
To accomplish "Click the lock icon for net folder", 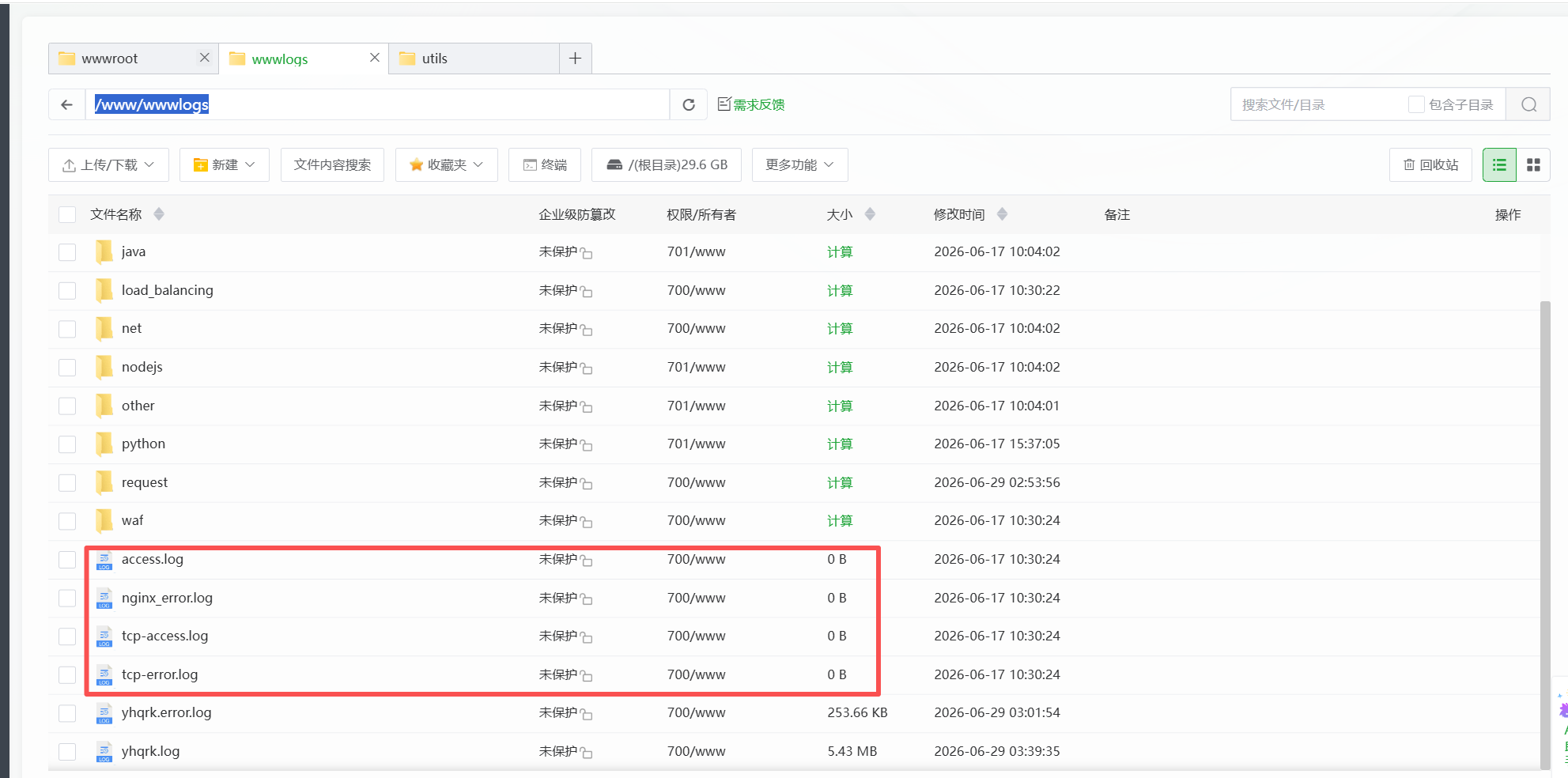I will pyautogui.click(x=587, y=330).
